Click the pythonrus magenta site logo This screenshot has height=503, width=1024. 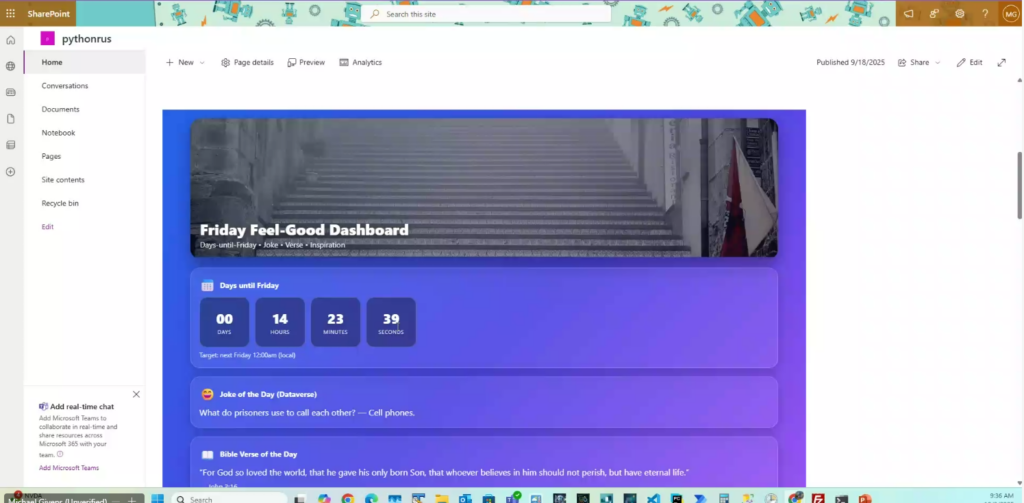tap(48, 39)
